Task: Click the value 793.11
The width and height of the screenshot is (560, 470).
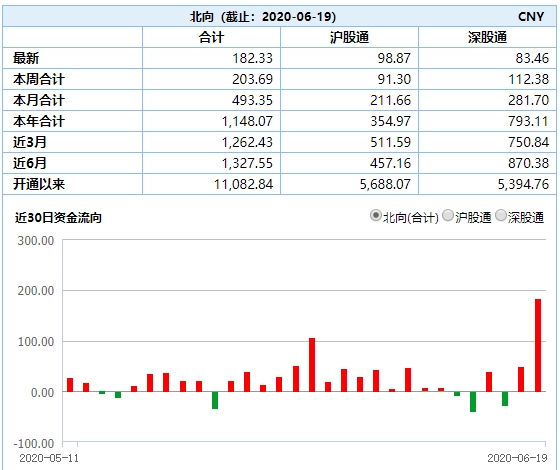Action: (529, 121)
